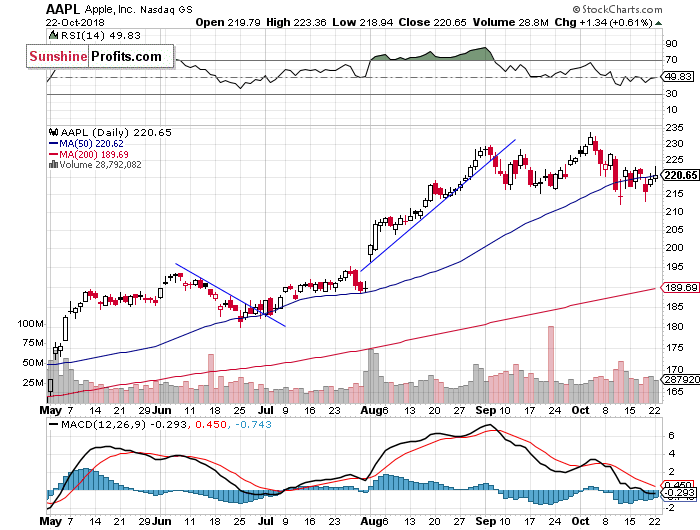Click the 30 level on RSI axis
This screenshot has height=530, width=700.
click(x=671, y=93)
